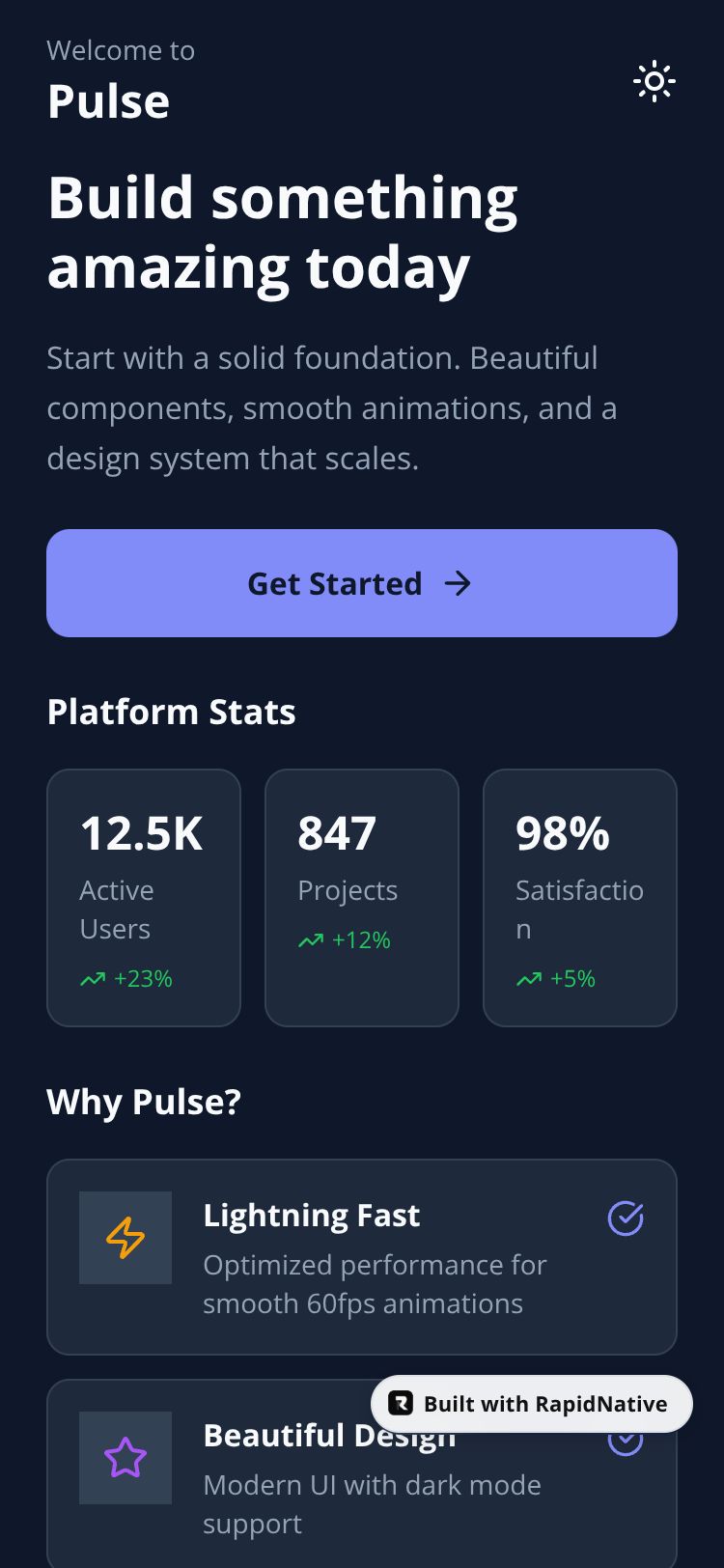
Task: Click the Get Started button
Action: pos(361,583)
